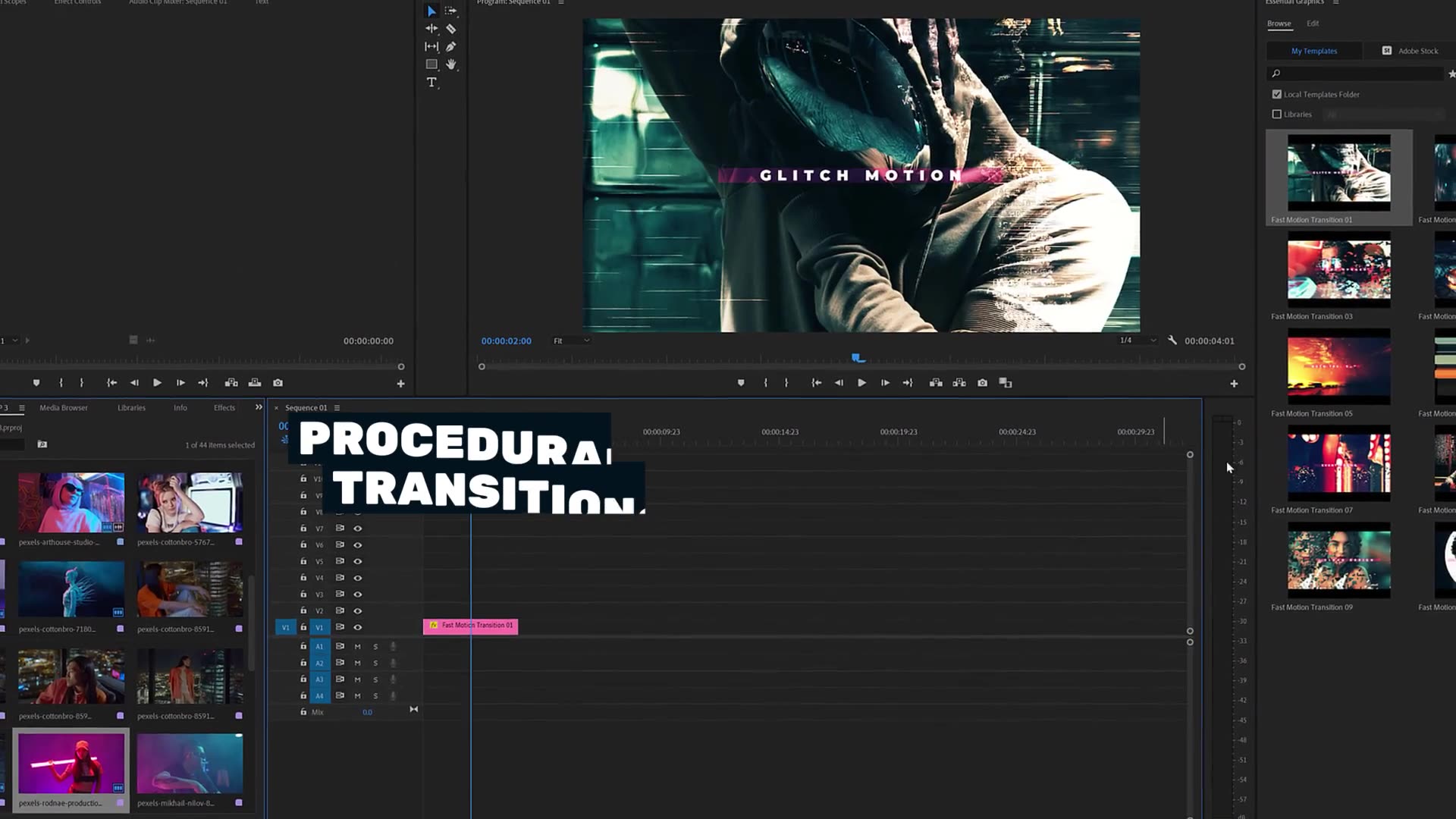Play the Program monitor sequence
This screenshot has width=1456, height=819.
861,383
